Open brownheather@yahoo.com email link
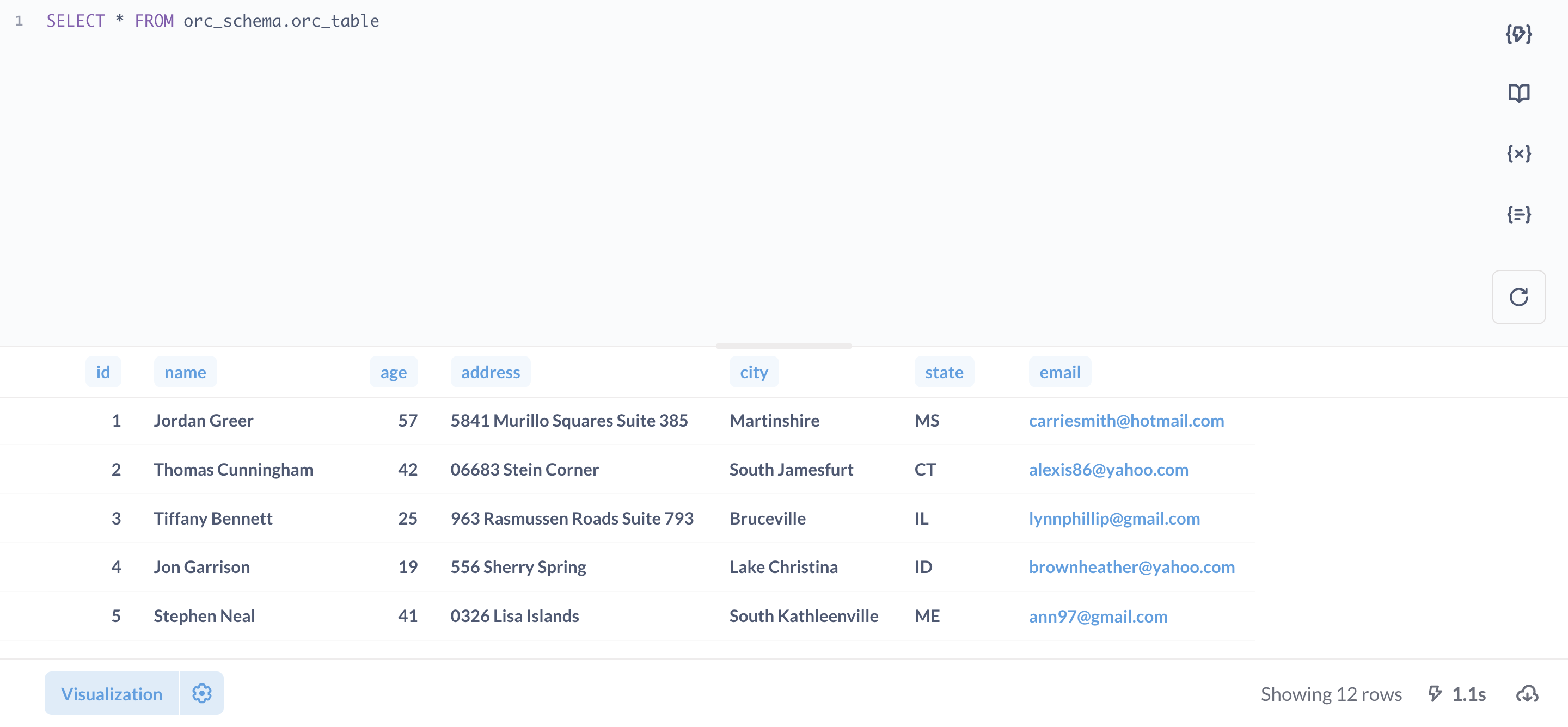The image size is (1568, 727). click(x=1131, y=567)
